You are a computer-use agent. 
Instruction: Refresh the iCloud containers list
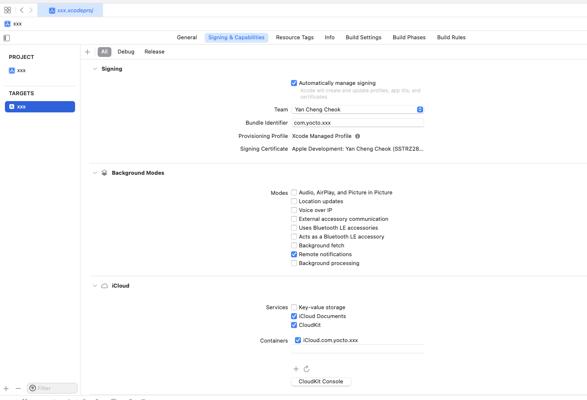coord(307,369)
